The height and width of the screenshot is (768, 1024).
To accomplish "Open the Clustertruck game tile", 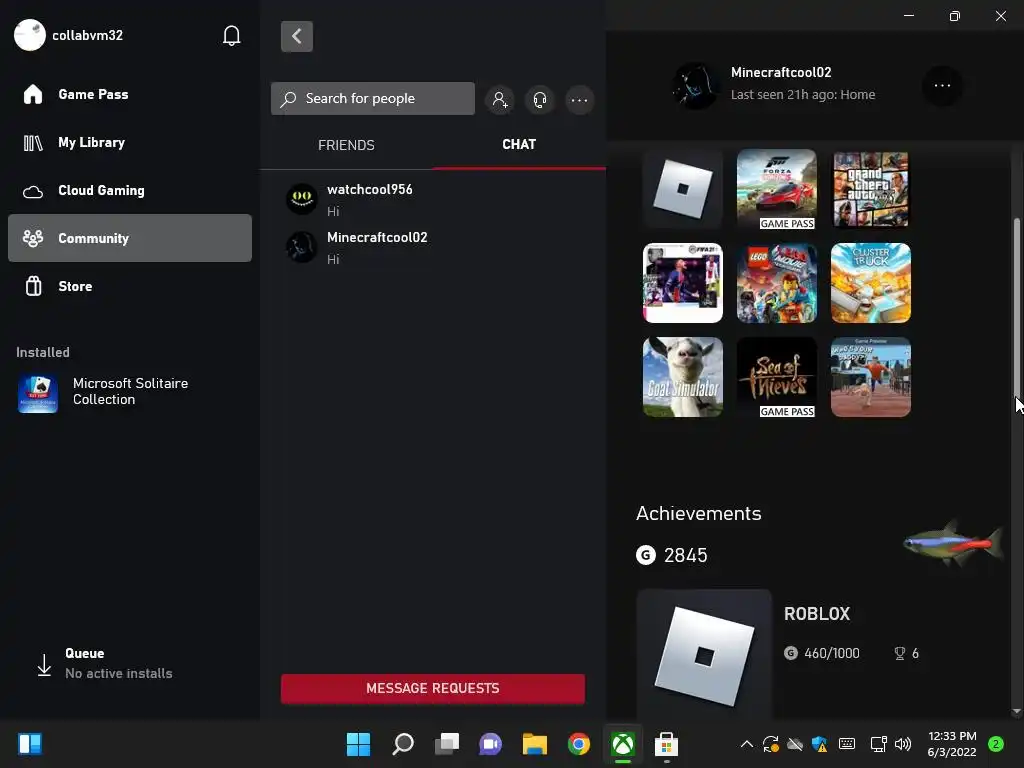I will point(871,283).
